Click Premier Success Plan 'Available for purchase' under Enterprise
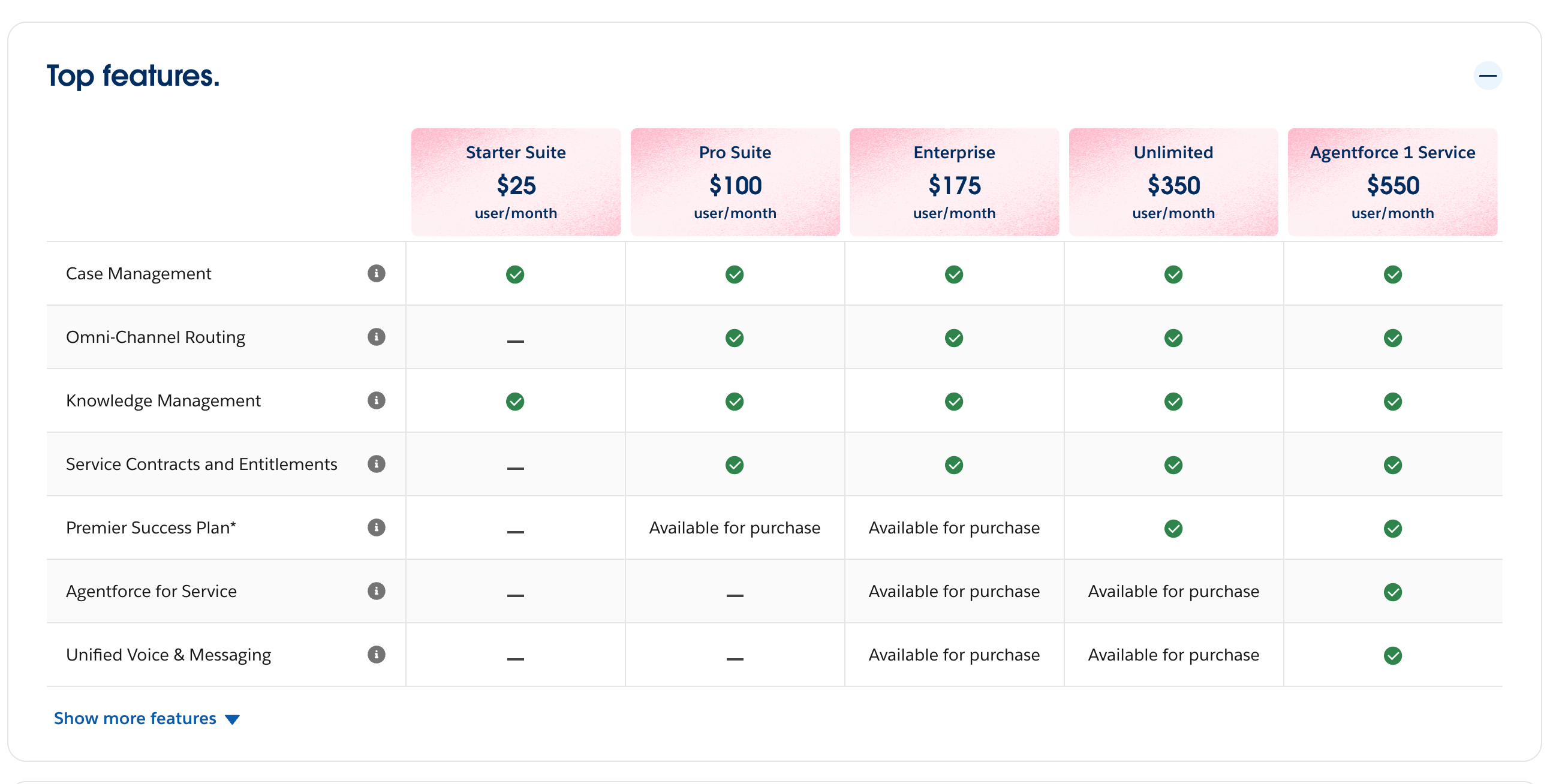Image resolution: width=1547 pixels, height=784 pixels. pos(953,528)
